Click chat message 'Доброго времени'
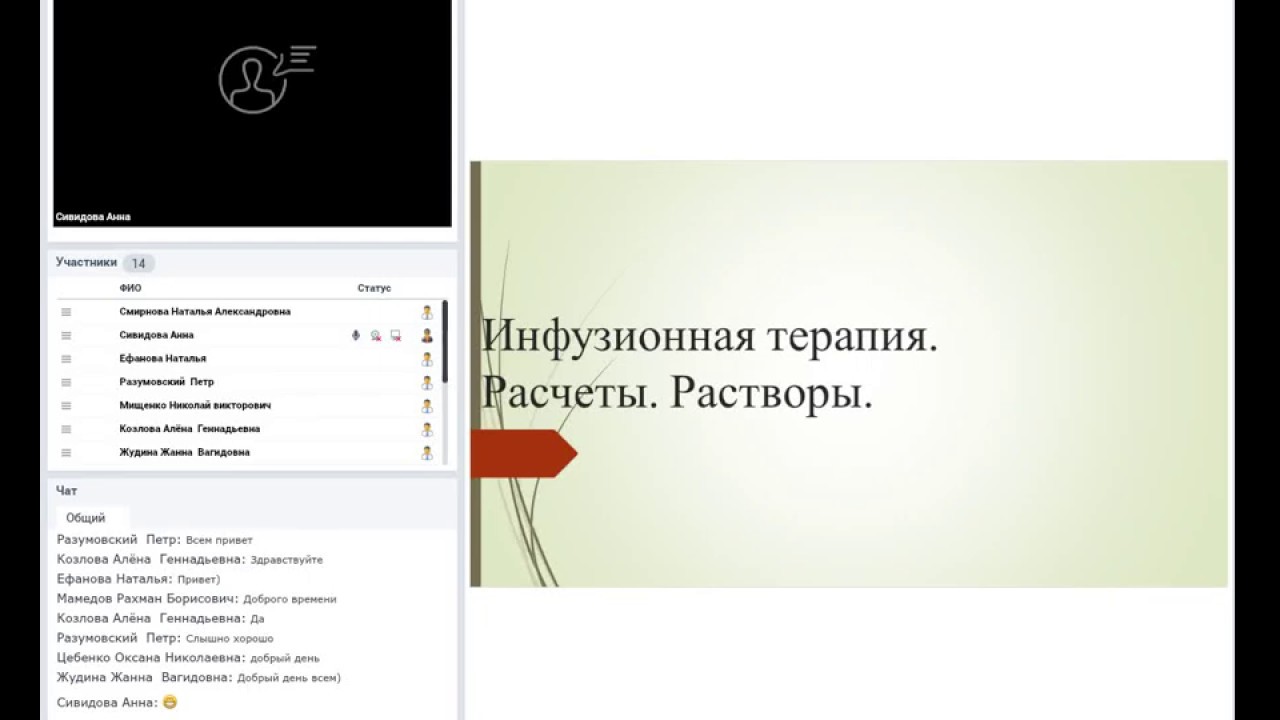Viewport: 1280px width, 720px height. (x=290, y=599)
